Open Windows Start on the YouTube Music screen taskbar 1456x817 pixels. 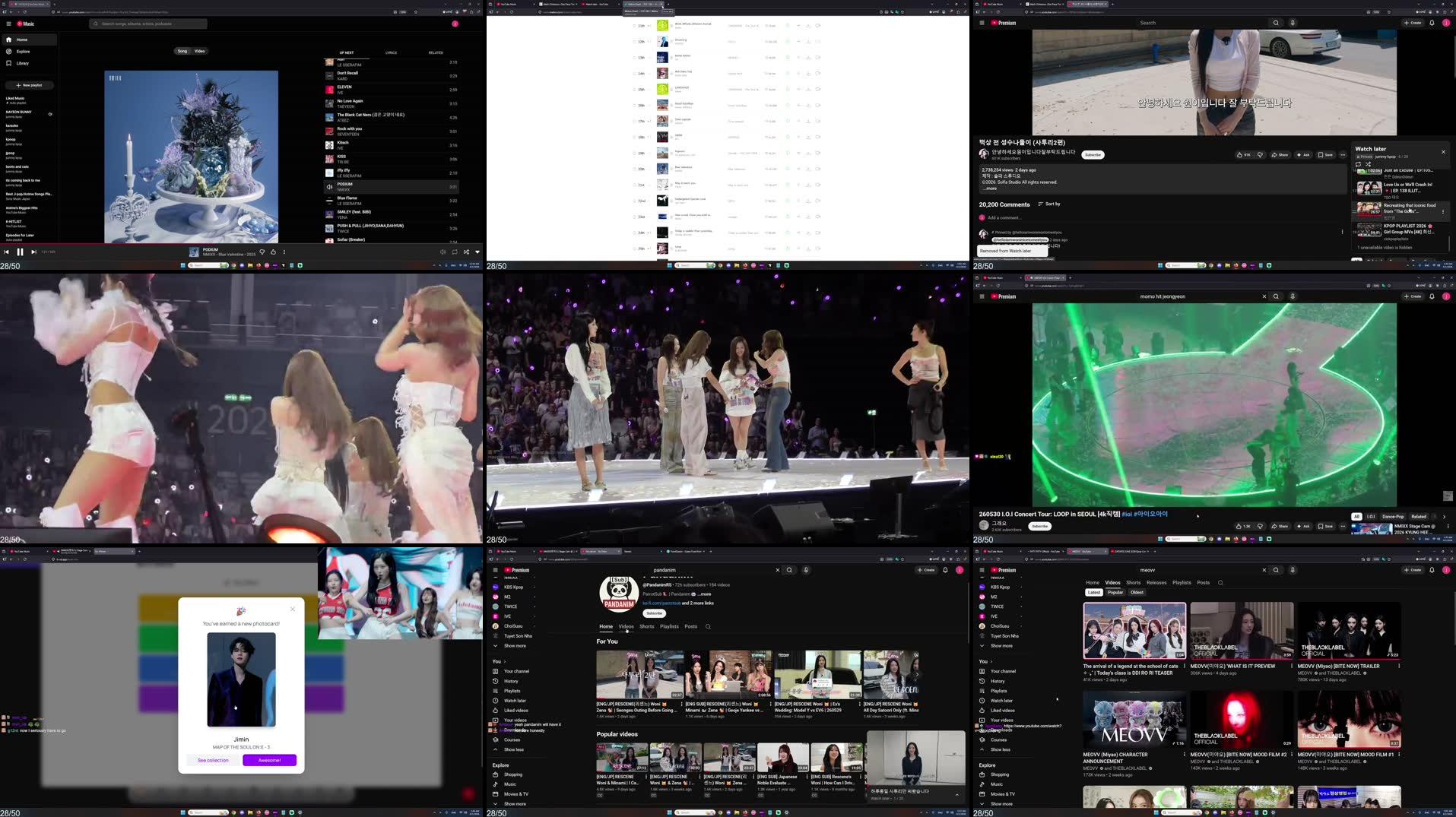pyautogui.click(x=182, y=265)
